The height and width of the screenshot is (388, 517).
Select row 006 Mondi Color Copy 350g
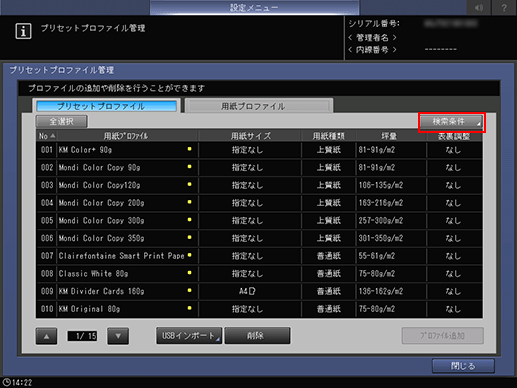tap(259, 238)
